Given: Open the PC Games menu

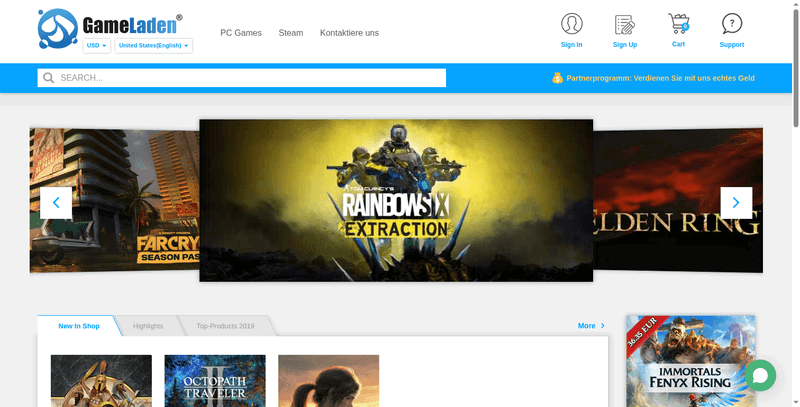Looking at the screenshot, I should [241, 33].
